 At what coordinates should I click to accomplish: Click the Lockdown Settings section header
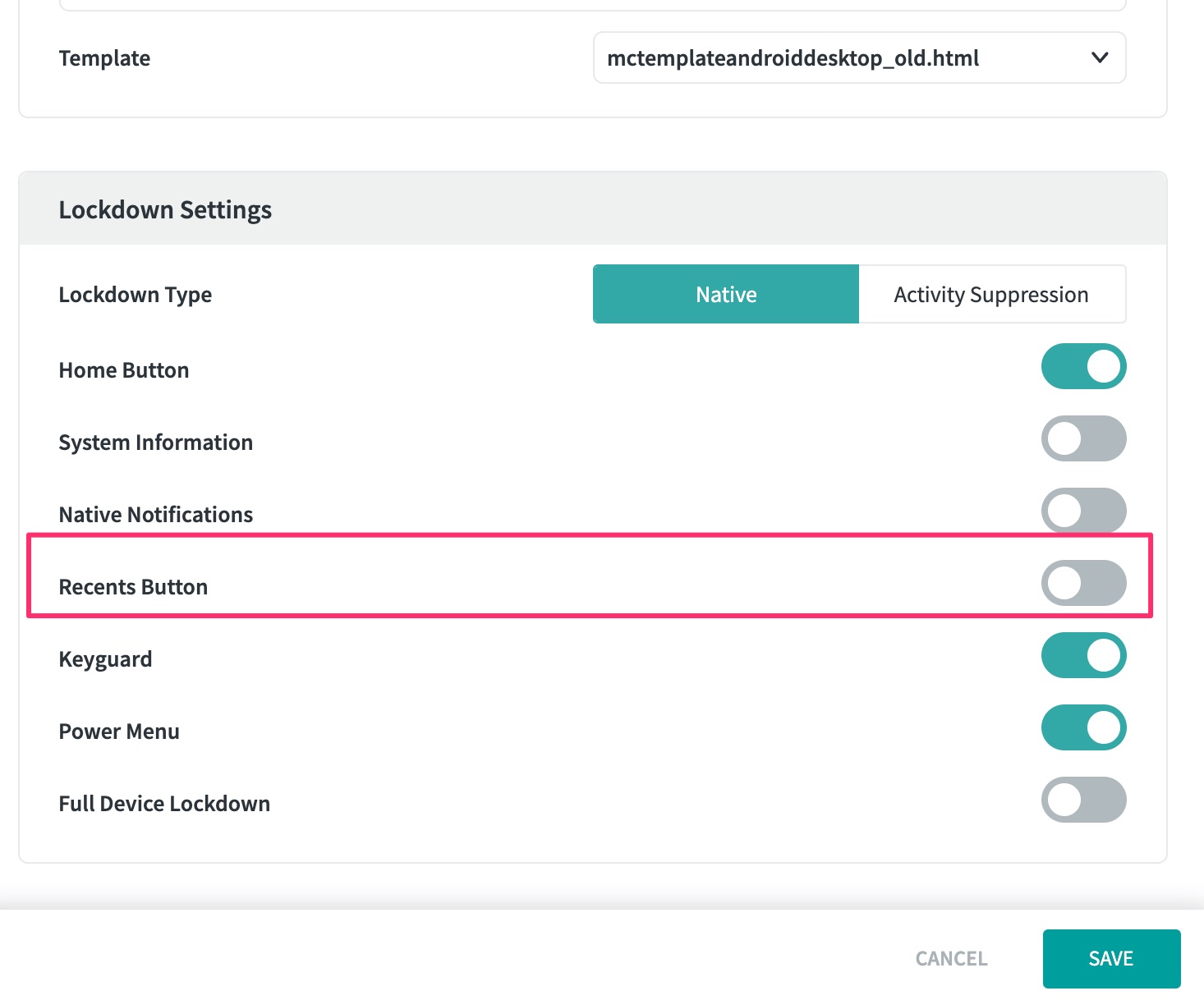click(165, 210)
